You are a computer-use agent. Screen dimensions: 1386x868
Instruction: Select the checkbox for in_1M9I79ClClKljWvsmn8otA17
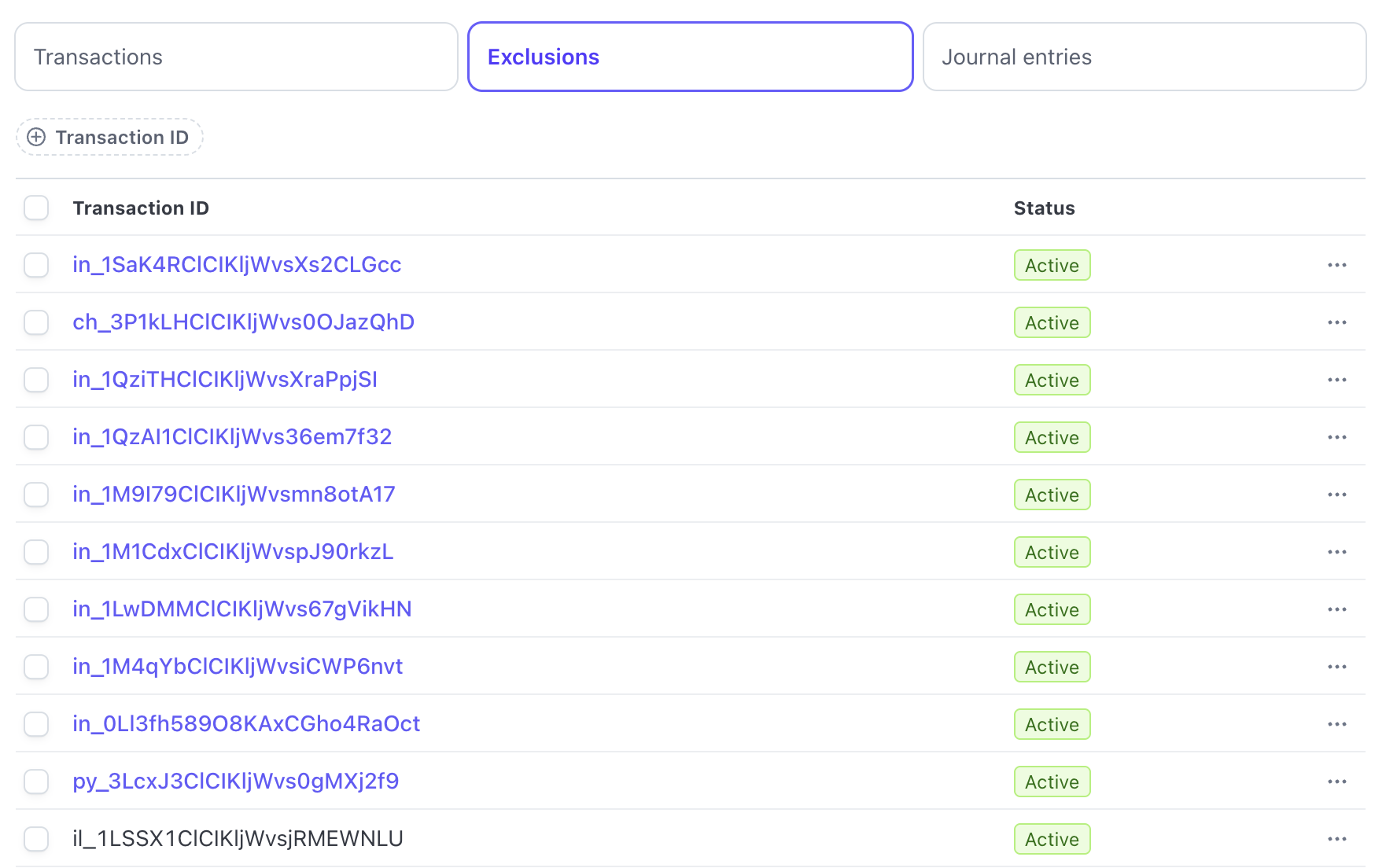(36, 495)
